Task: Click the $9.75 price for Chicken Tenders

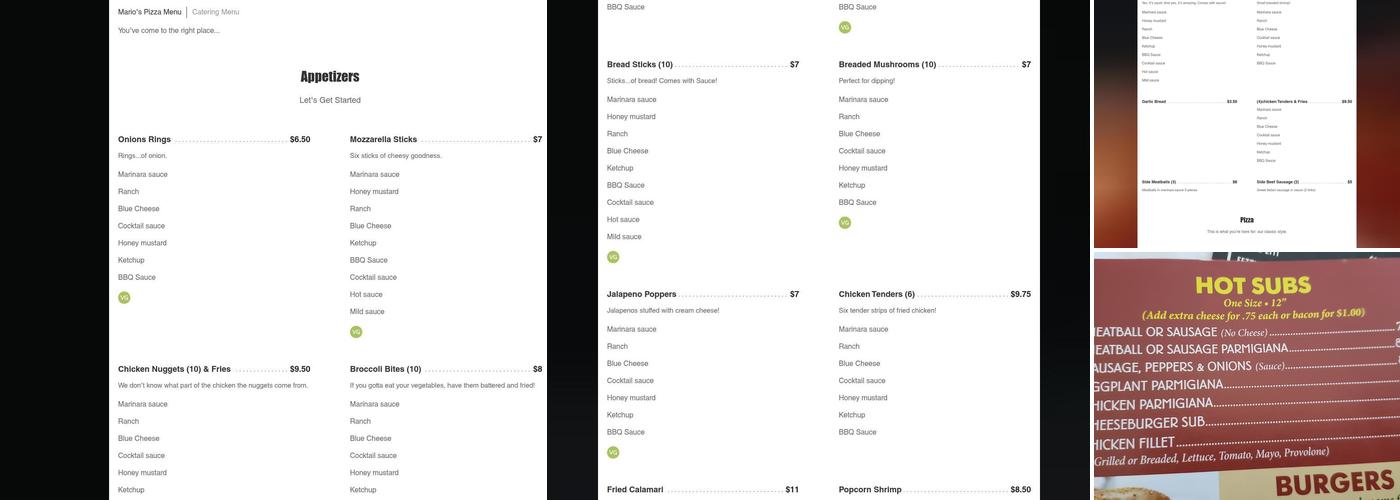Action: [1020, 295]
